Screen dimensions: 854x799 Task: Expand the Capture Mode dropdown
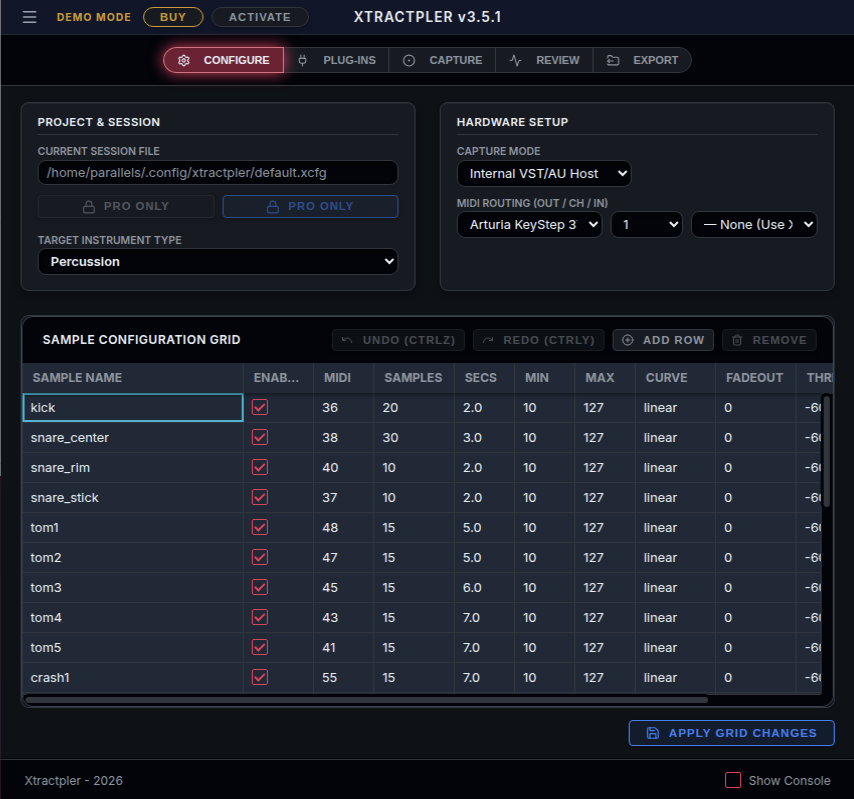click(544, 174)
